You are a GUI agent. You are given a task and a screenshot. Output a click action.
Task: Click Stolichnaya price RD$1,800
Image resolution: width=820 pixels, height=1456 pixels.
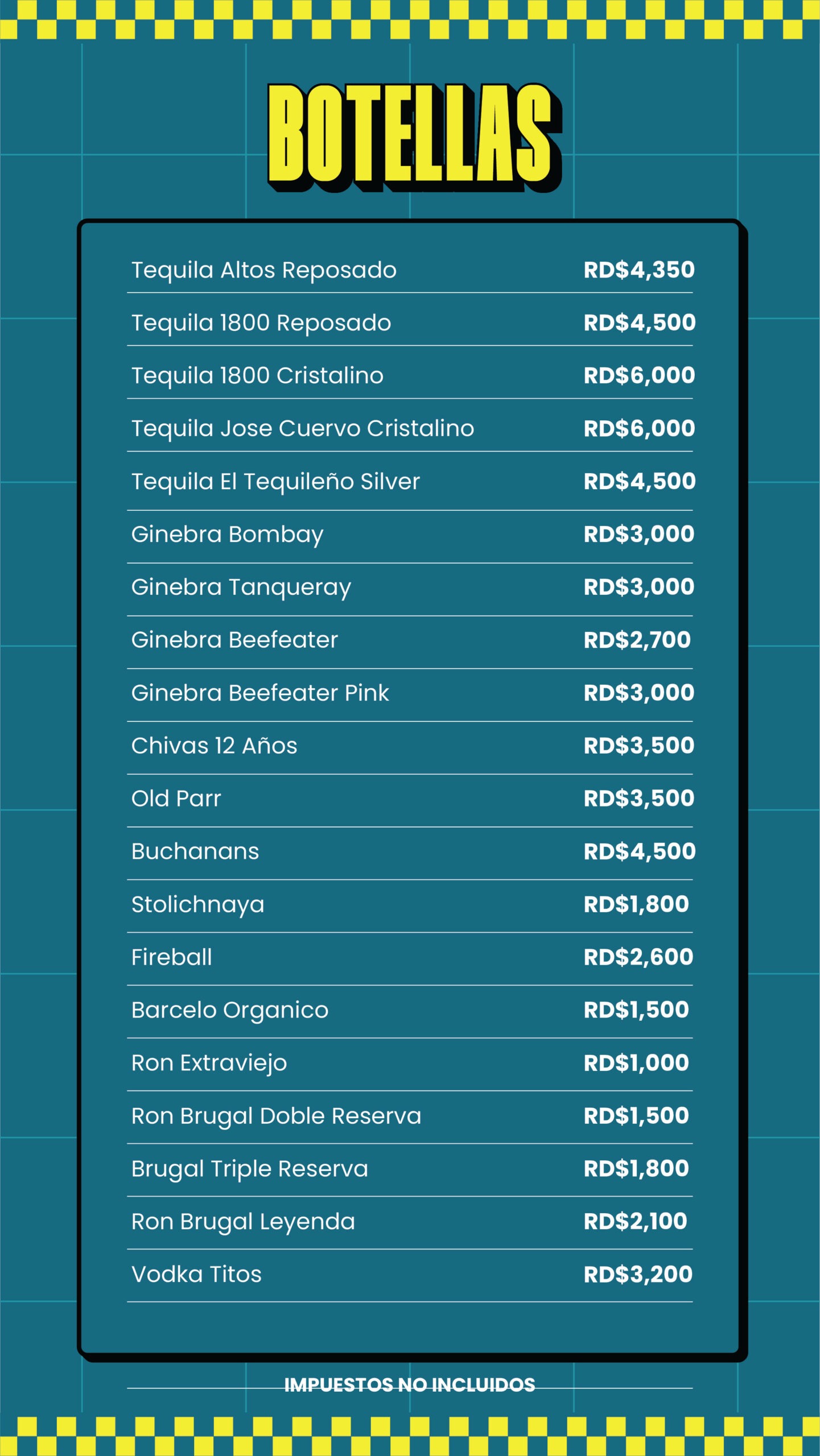coord(636,904)
